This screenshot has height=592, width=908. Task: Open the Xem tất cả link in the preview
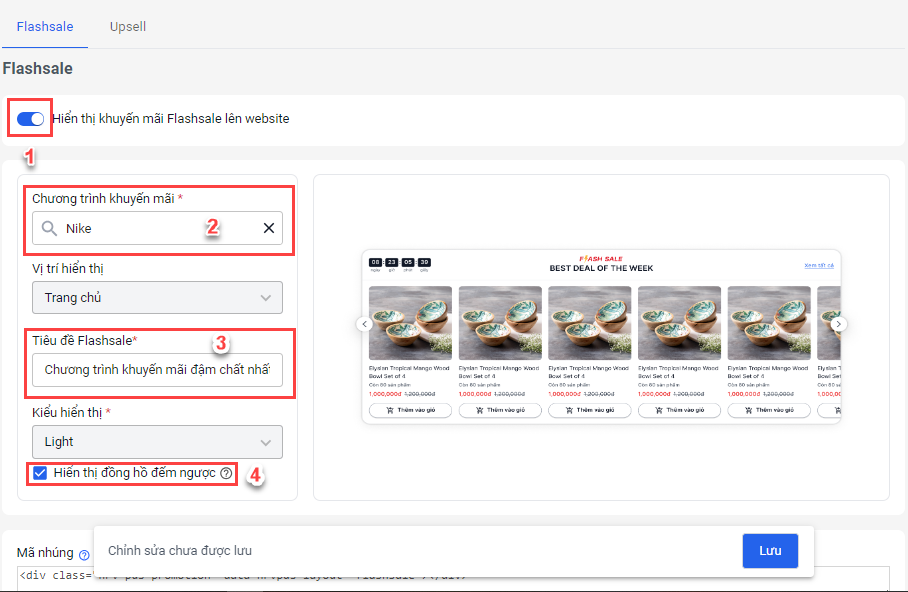819,265
